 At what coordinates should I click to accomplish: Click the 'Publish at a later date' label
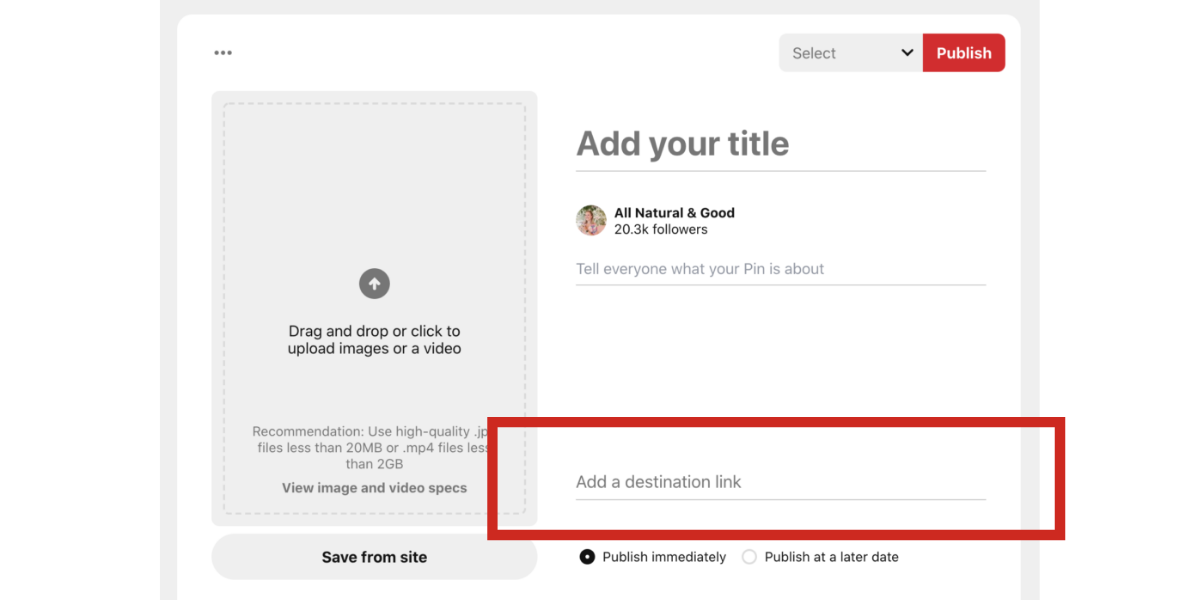[x=831, y=557]
